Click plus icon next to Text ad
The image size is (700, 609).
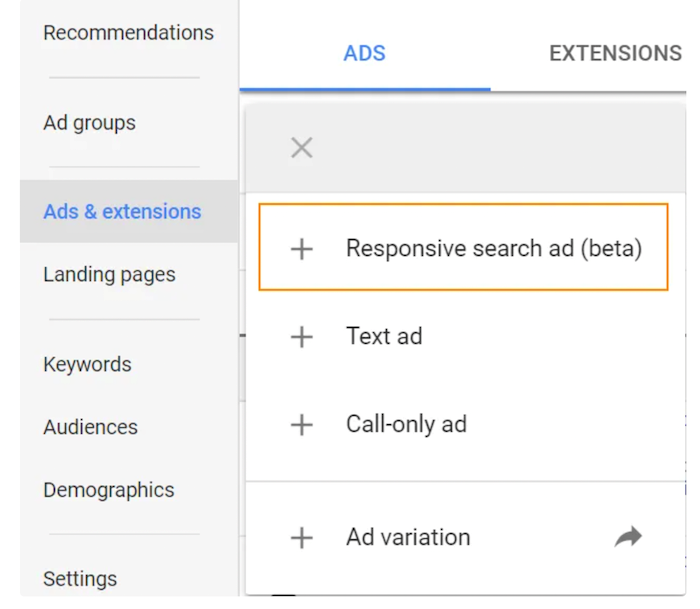[x=301, y=337]
